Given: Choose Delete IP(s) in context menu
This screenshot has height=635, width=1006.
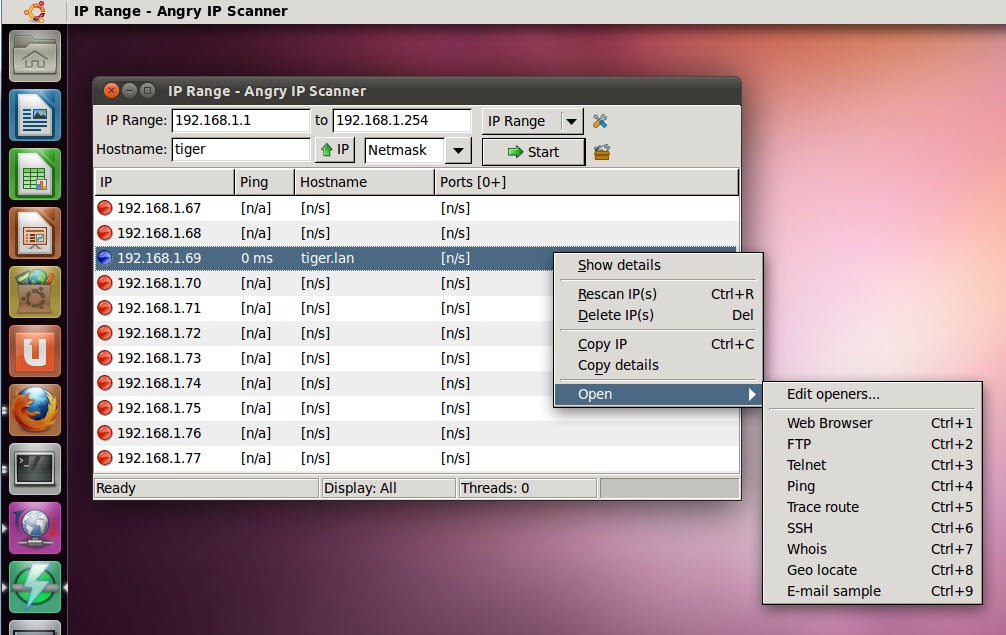Looking at the screenshot, I should tap(659, 315).
